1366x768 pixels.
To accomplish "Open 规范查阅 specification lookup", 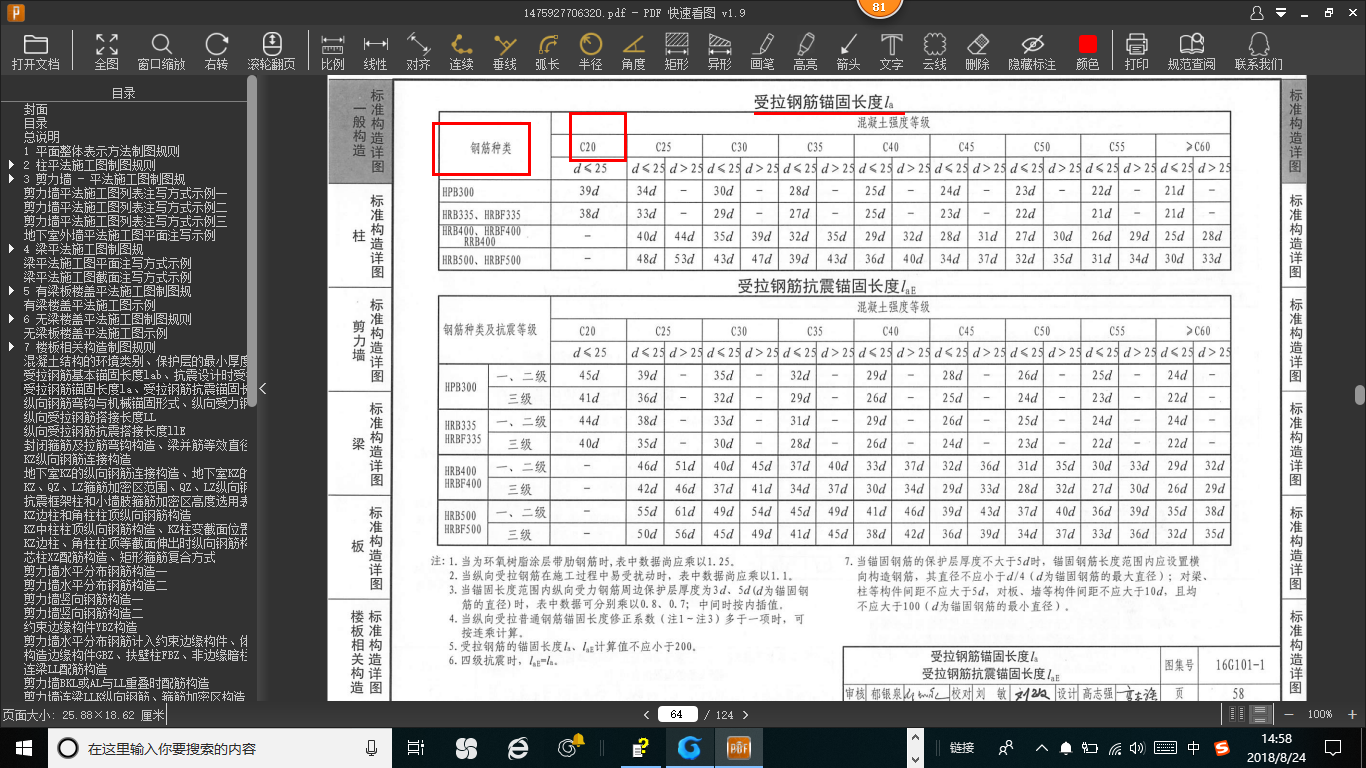I will [x=1192, y=51].
